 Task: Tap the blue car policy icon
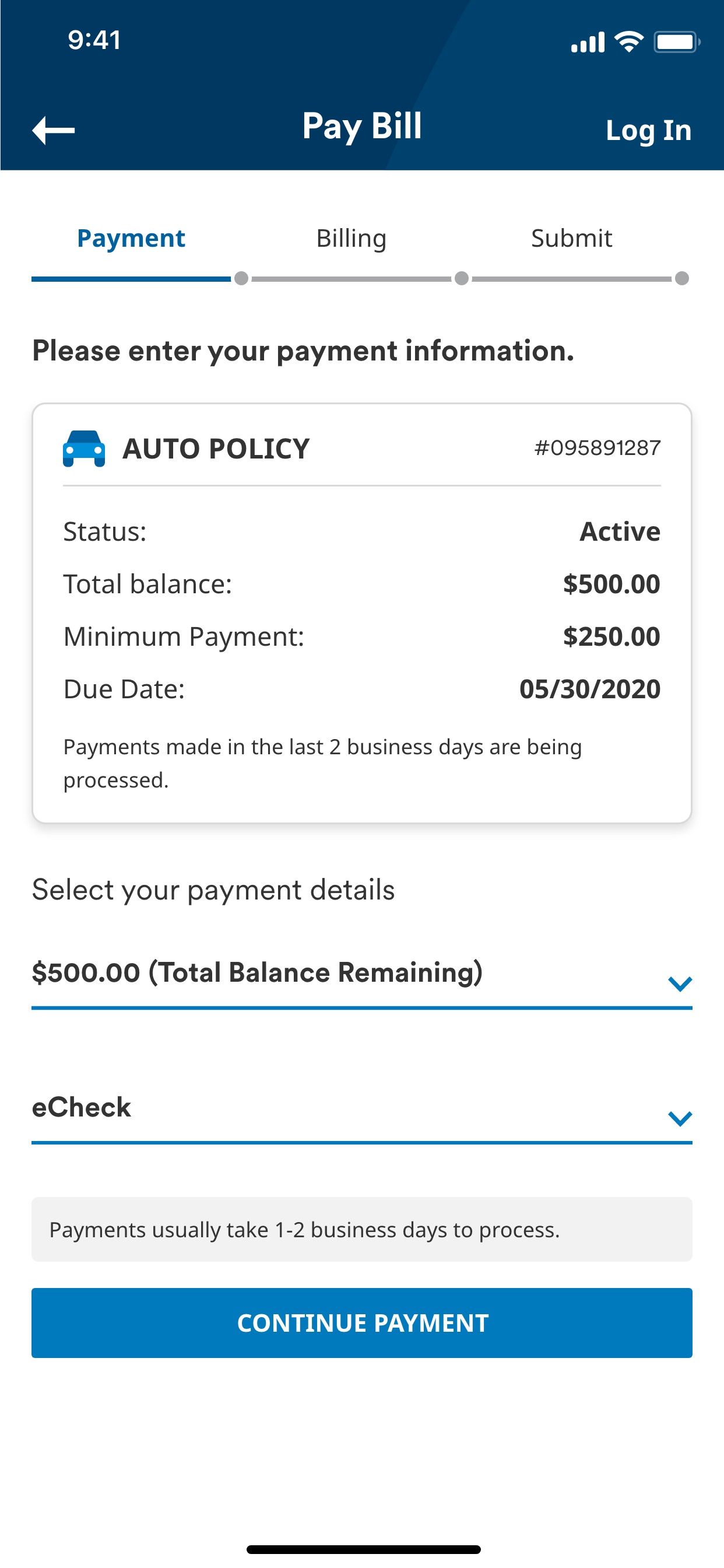84,449
